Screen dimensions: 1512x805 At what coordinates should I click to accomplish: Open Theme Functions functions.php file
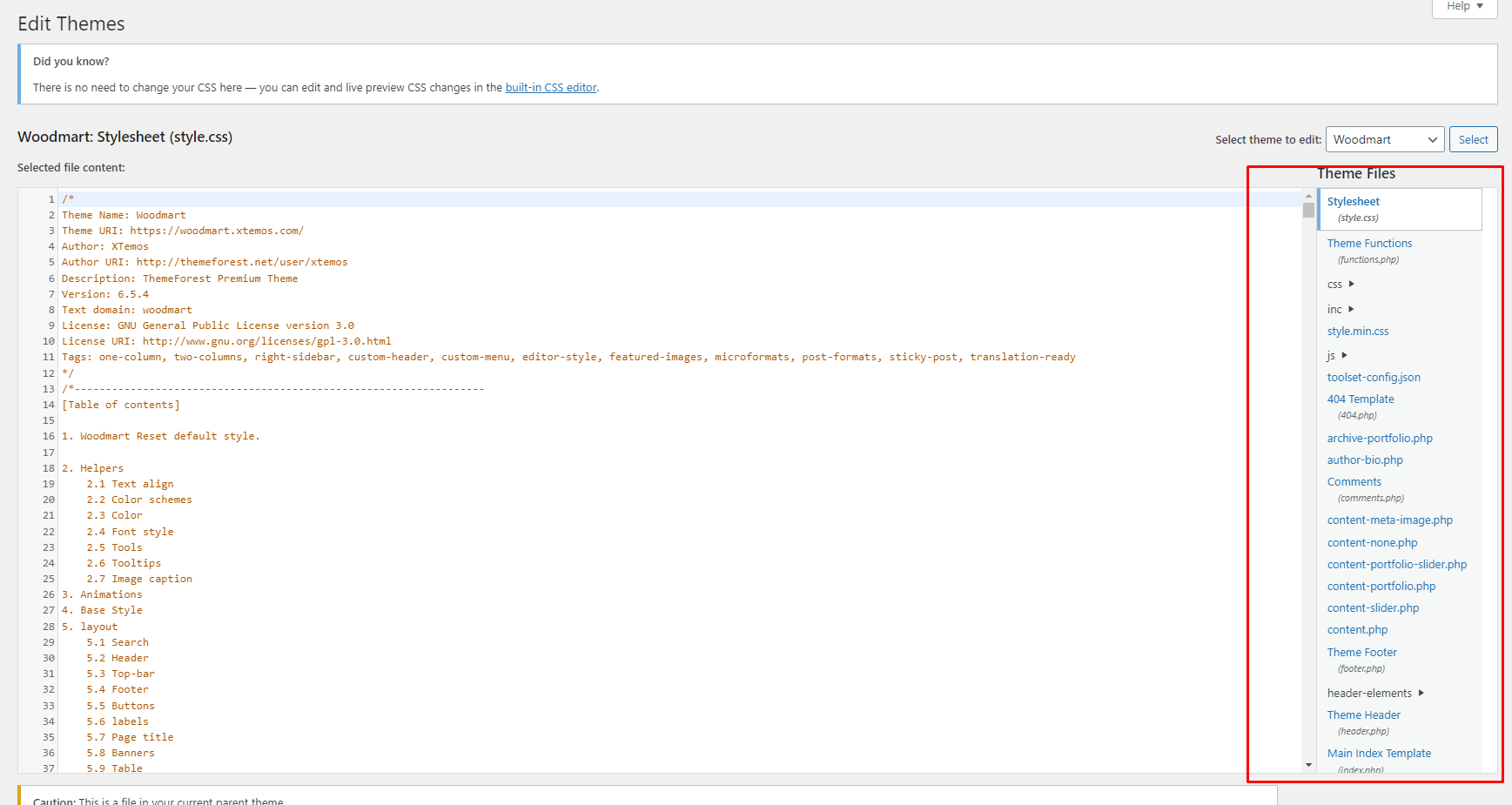[x=1369, y=251]
